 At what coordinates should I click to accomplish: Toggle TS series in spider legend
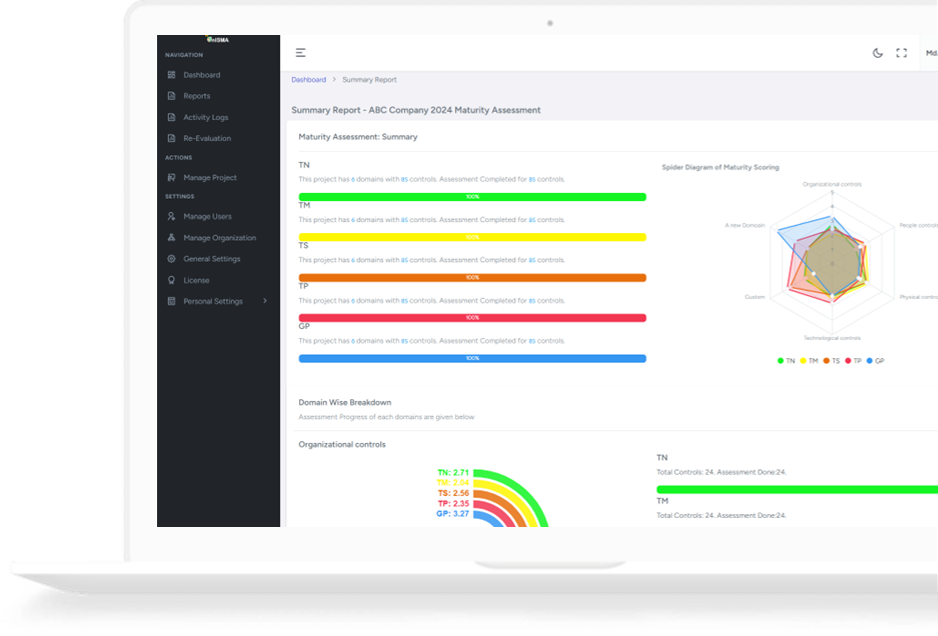click(x=832, y=361)
